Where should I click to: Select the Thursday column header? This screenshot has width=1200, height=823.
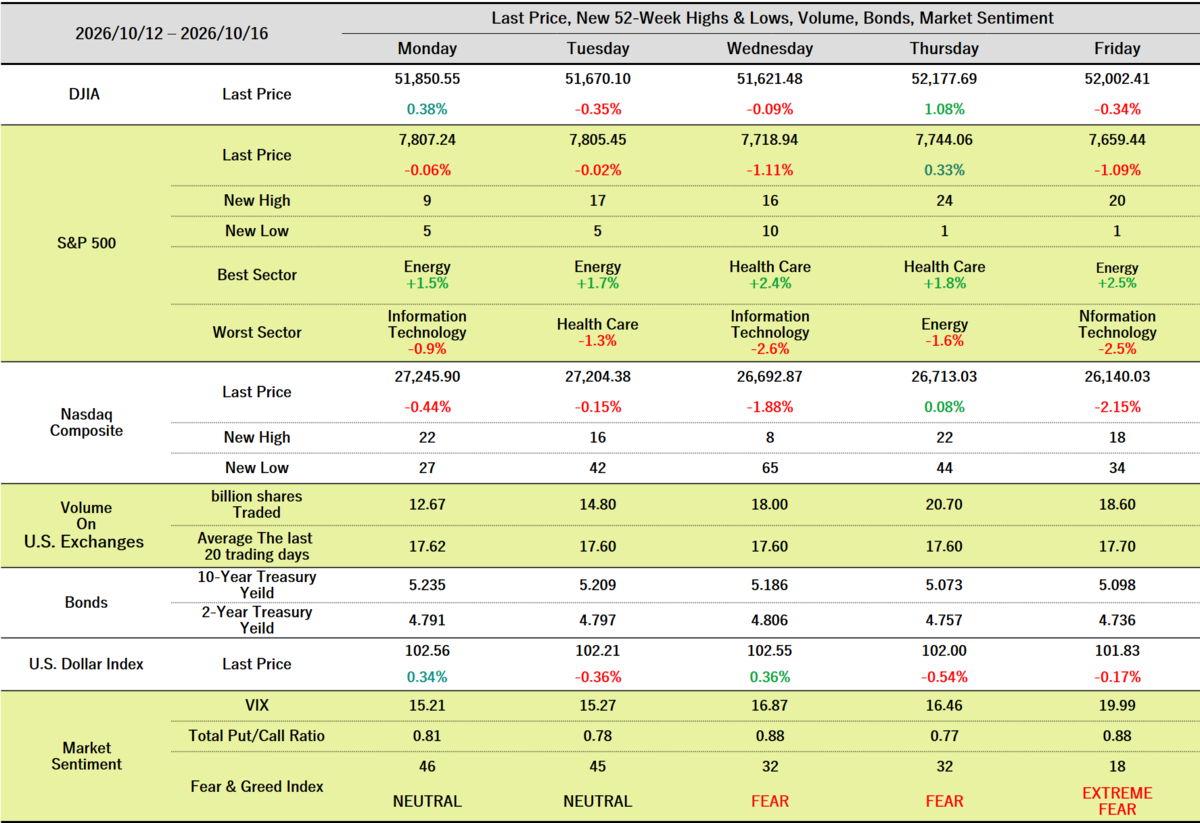click(x=945, y=48)
